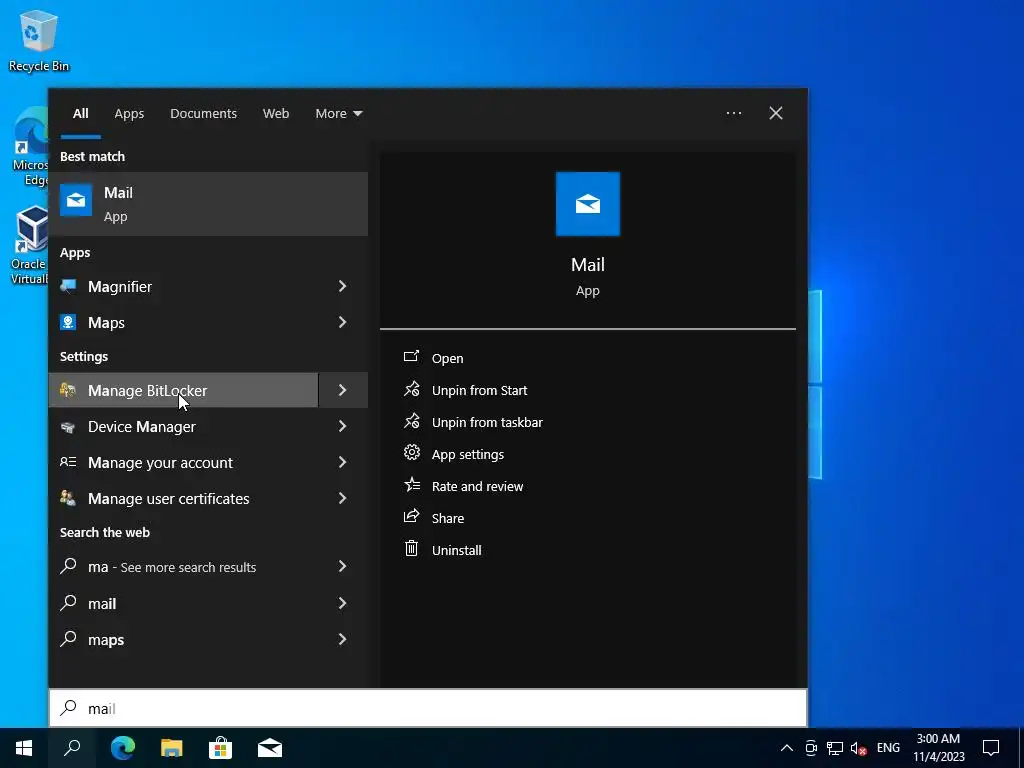Click the App settings gear icon
This screenshot has width=1024, height=768.
tap(411, 453)
